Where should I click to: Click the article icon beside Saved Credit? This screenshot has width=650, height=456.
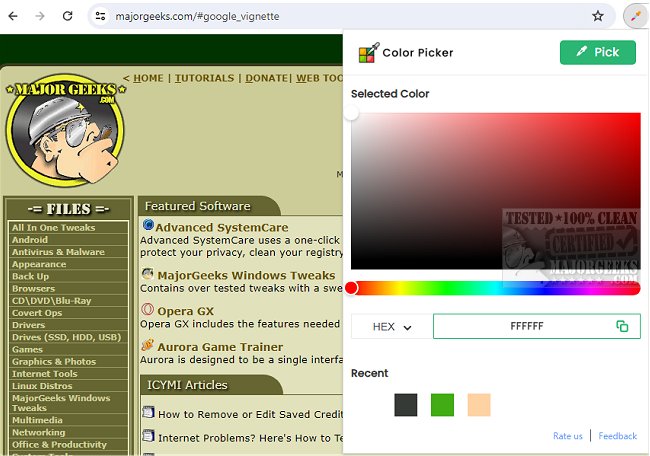pyautogui.click(x=148, y=412)
